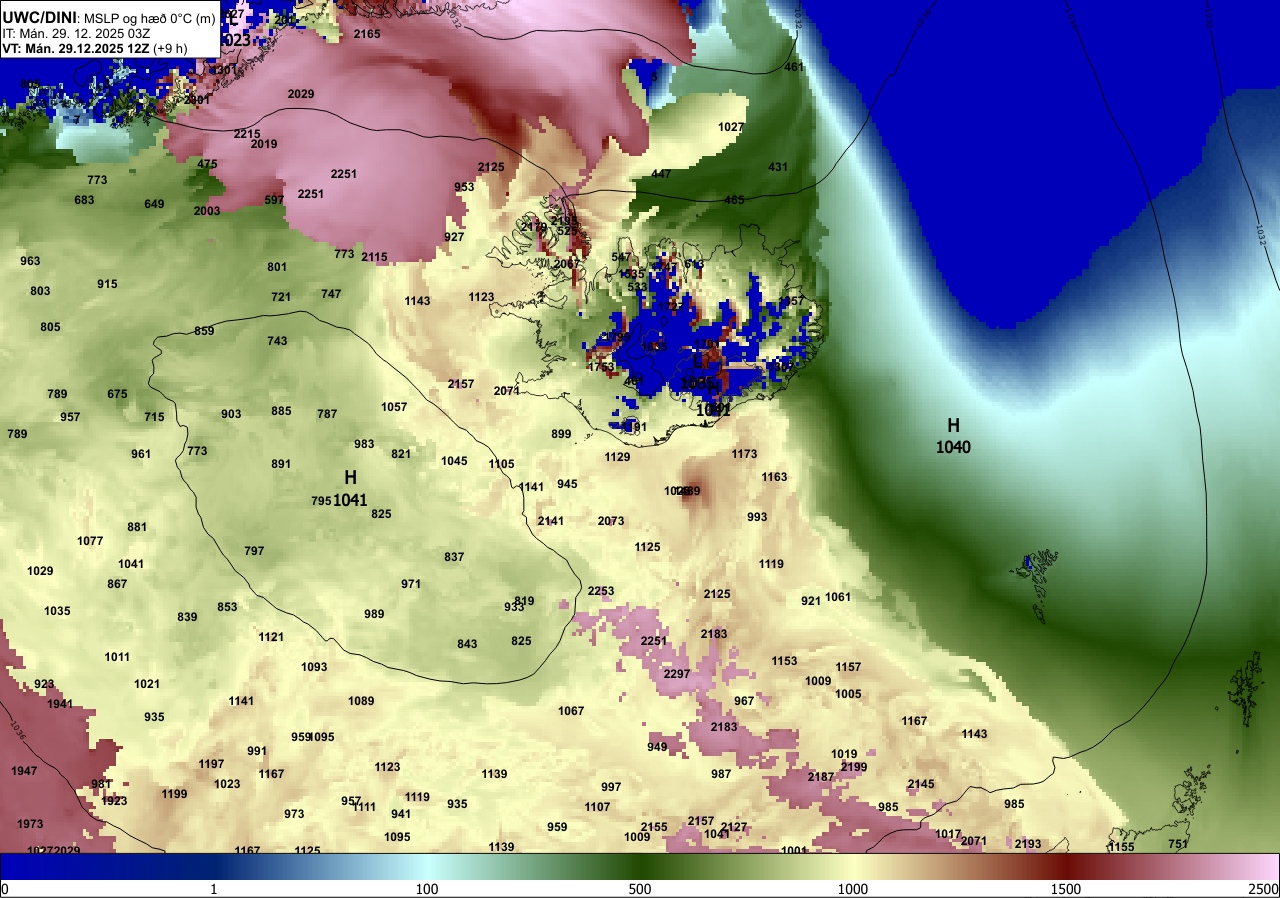Click the map value 971
Image resolution: width=1280 pixels, height=898 pixels.
[411, 584]
